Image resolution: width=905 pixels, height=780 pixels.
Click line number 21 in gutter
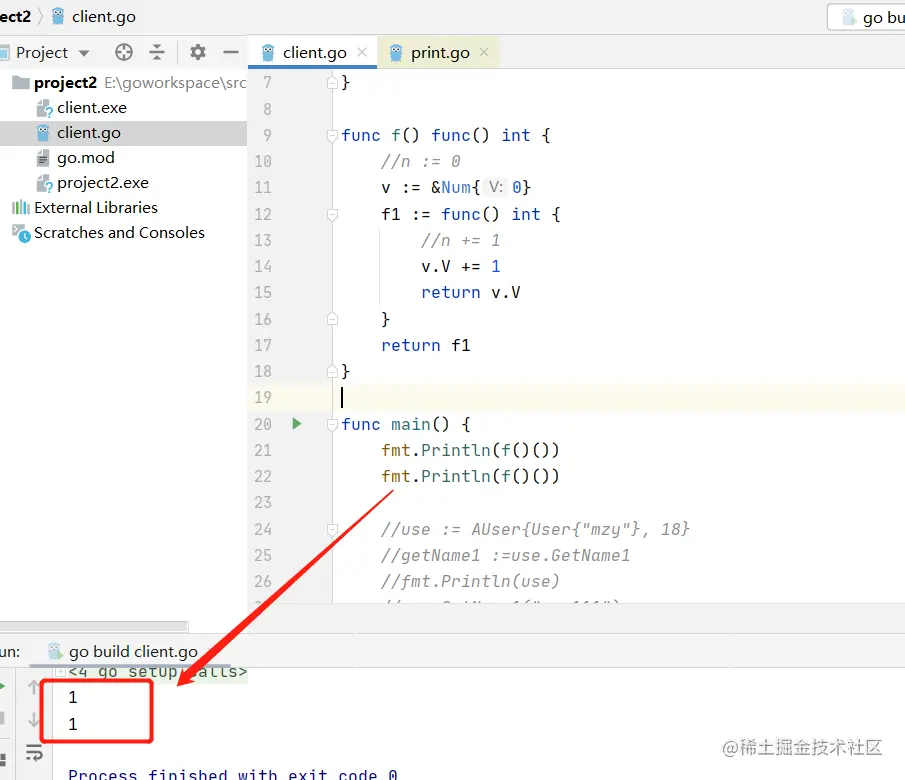point(263,450)
